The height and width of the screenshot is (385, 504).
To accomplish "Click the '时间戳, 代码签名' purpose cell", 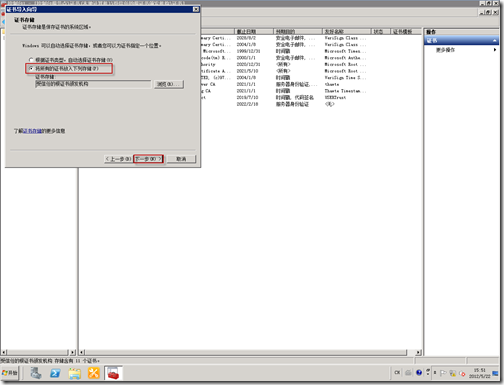I will 295,97.
